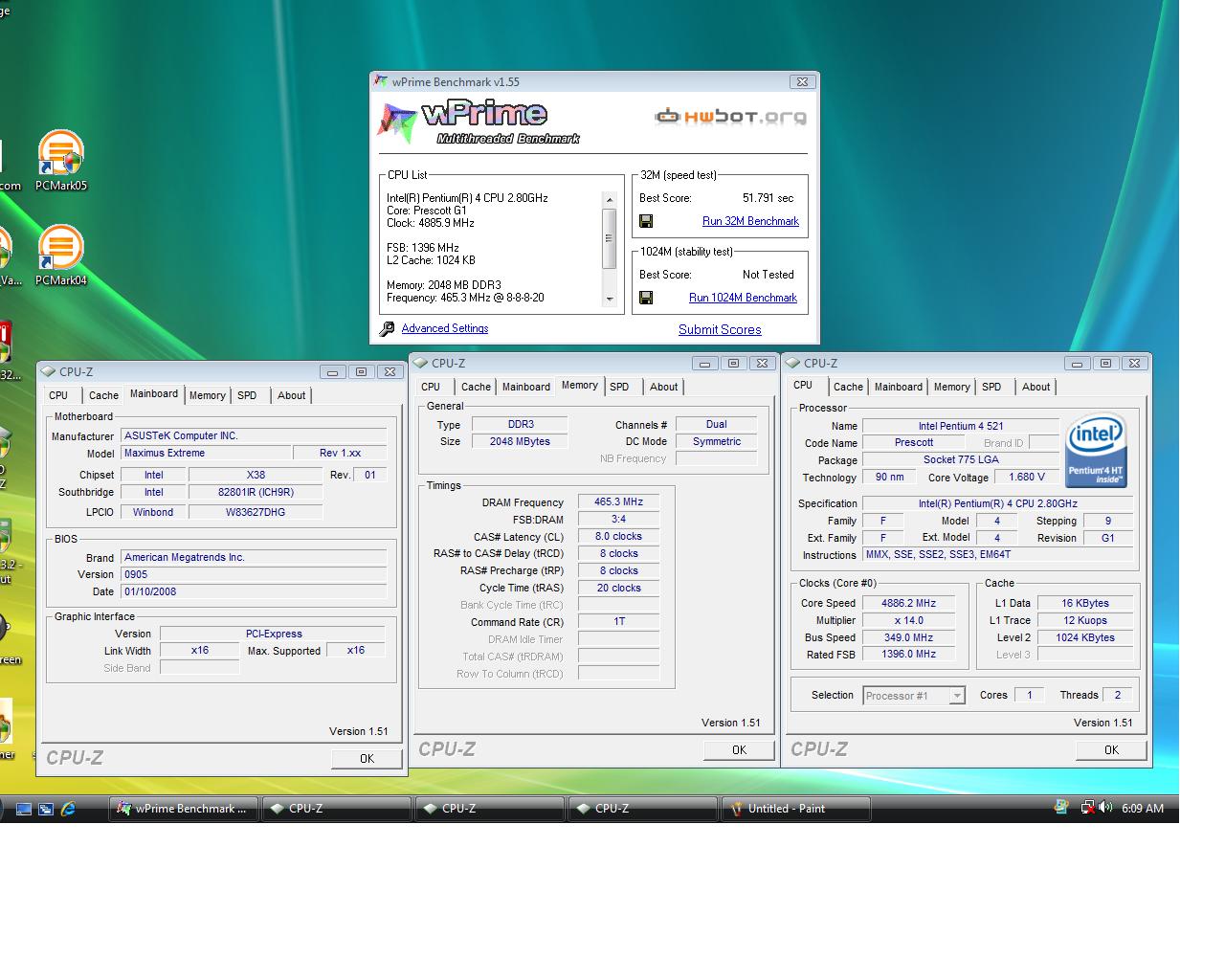Click the Multiplier x 14.0 value
Viewport: 1225px width, 980px height.
[908, 620]
